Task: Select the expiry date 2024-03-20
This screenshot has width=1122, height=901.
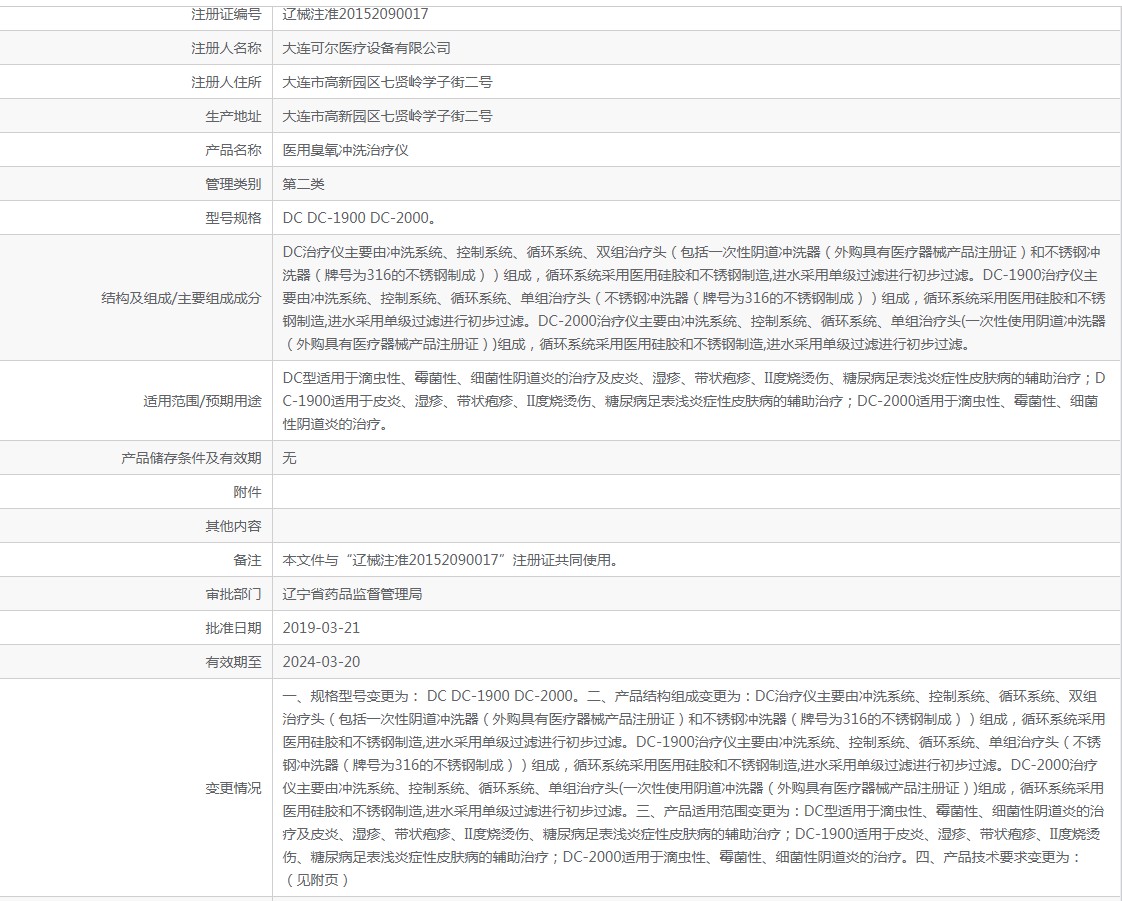Action: [x=321, y=663]
